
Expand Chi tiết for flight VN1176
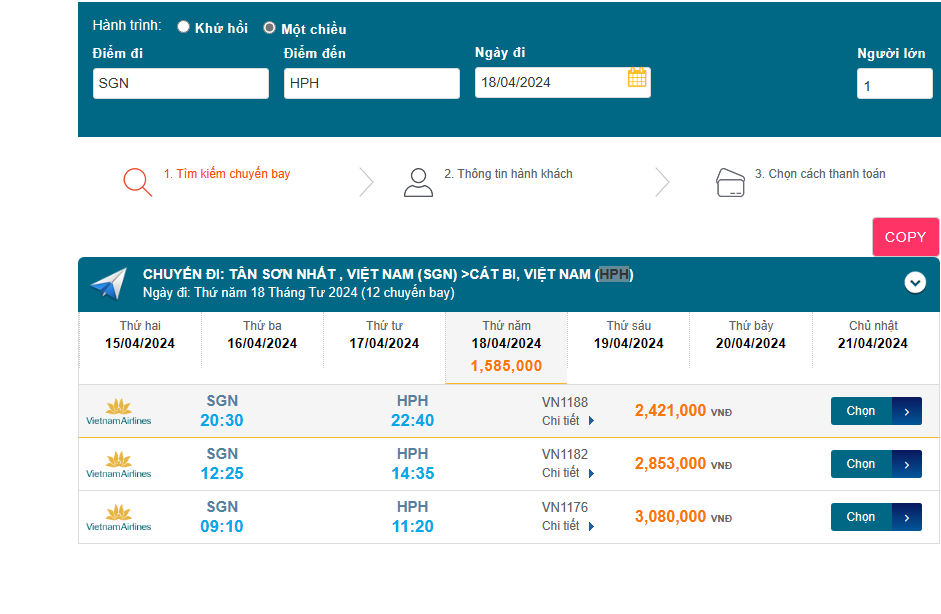coord(568,526)
